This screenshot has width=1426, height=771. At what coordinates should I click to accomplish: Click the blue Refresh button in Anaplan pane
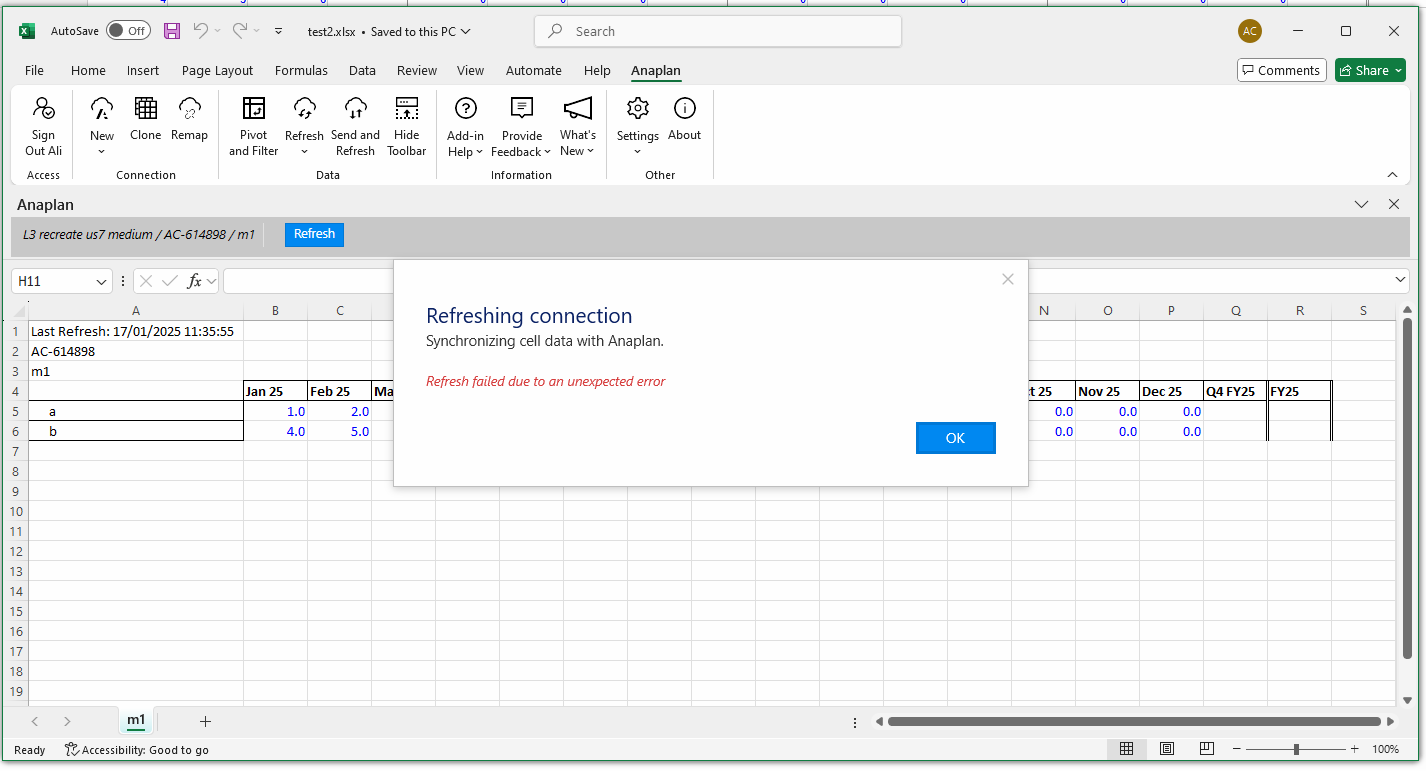314,234
